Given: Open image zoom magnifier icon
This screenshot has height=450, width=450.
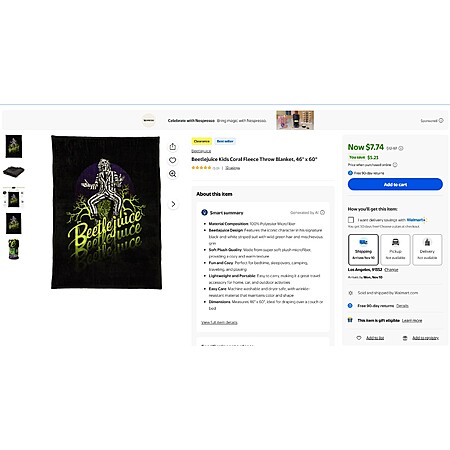Looking at the screenshot, I should click(173, 174).
